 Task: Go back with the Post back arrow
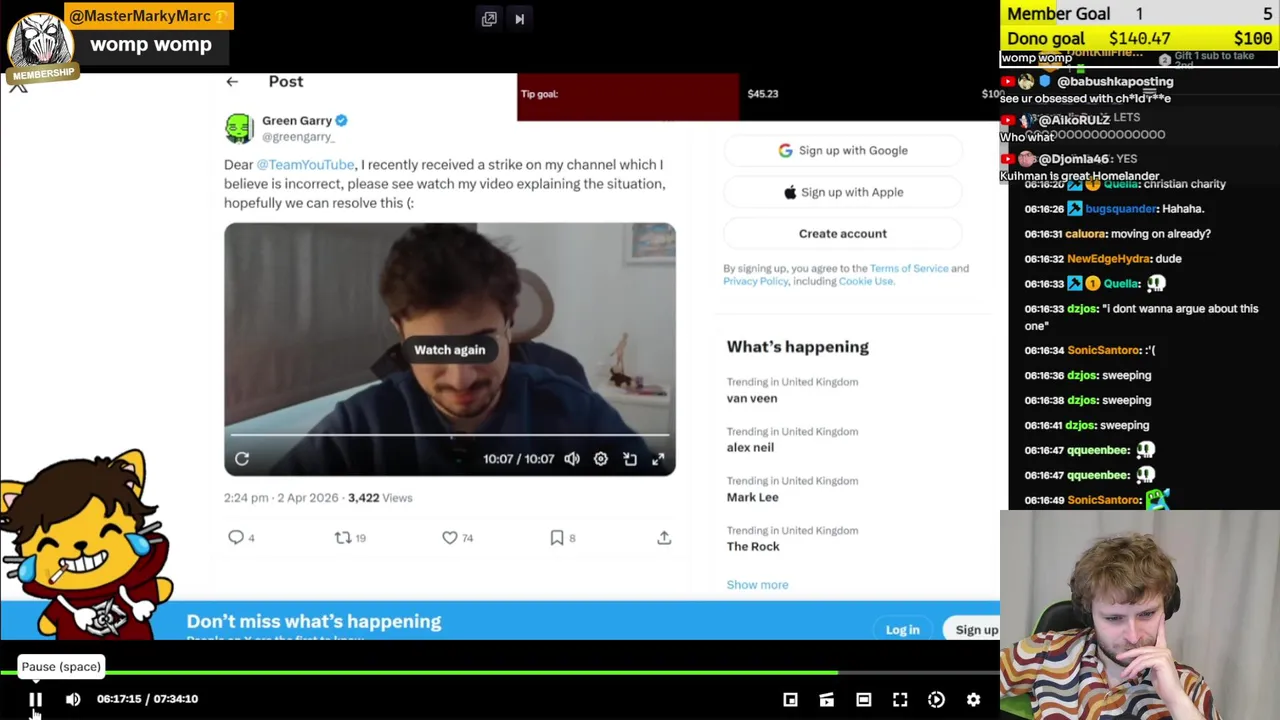[x=232, y=82]
